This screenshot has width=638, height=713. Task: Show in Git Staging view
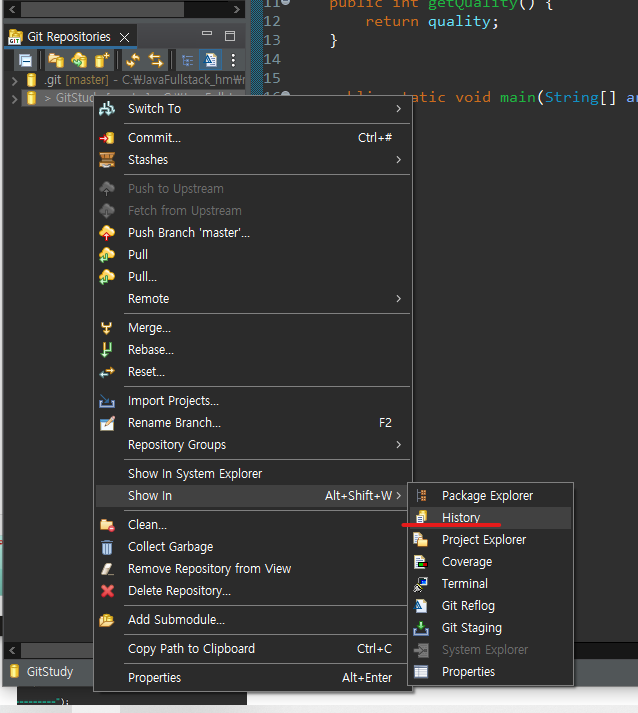pos(491,628)
